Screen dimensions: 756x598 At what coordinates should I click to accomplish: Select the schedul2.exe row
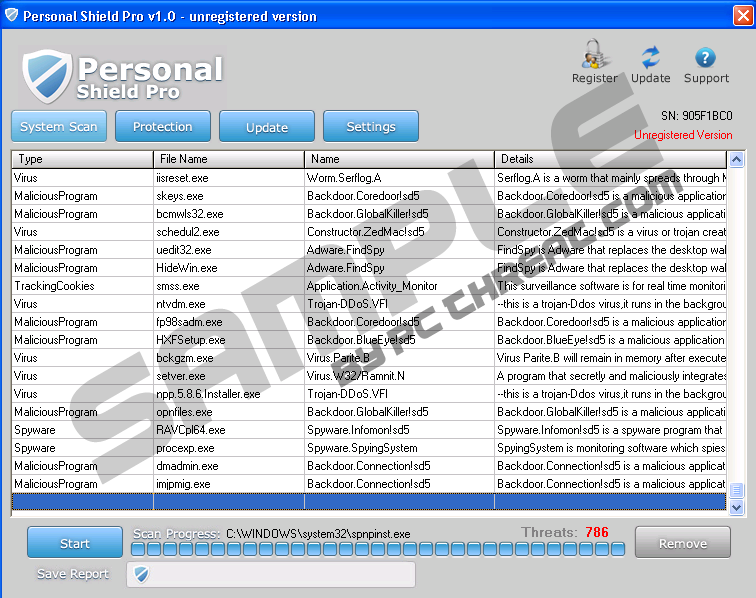click(369, 232)
